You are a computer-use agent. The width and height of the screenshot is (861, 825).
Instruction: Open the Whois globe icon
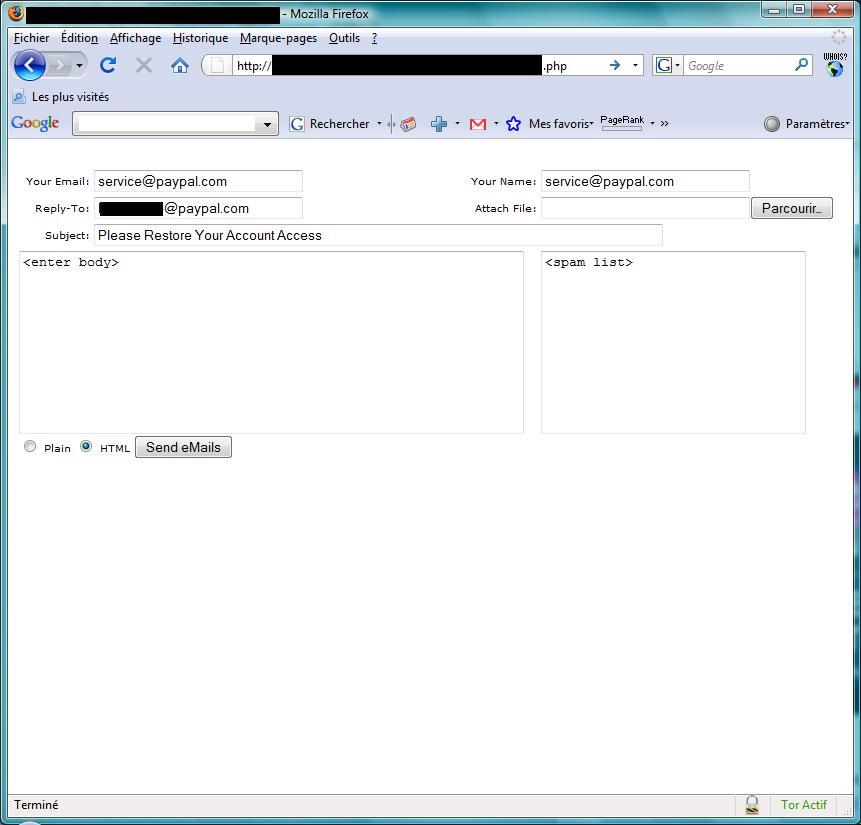(x=834, y=66)
